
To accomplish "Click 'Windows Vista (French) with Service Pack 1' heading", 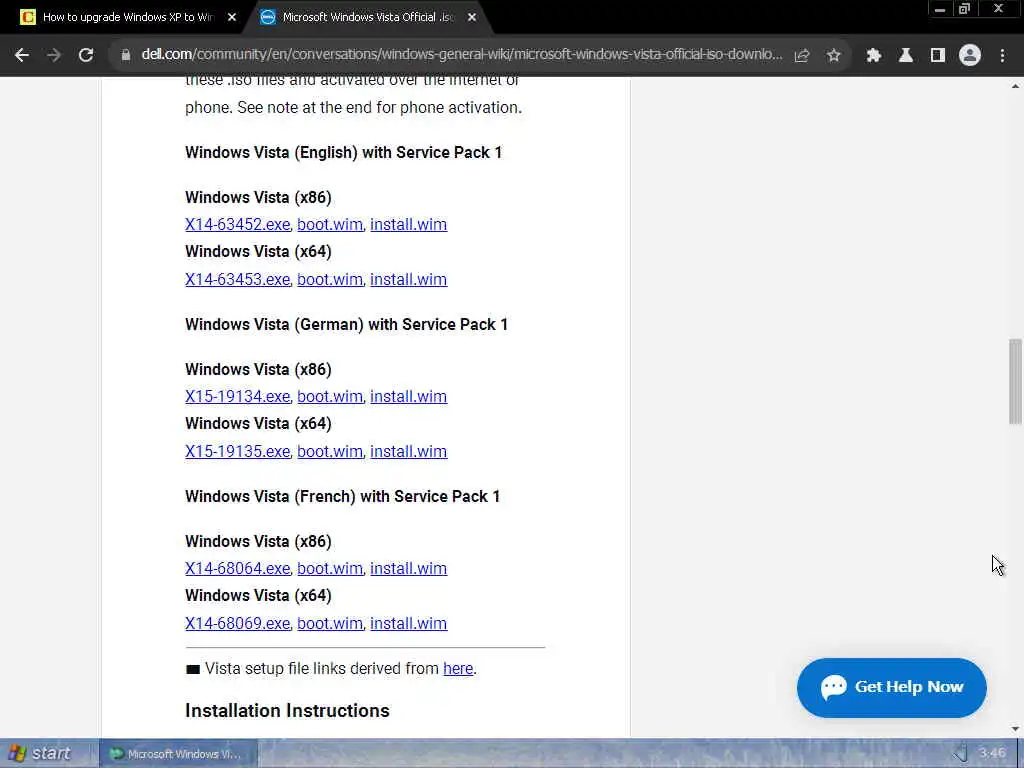I will [x=342, y=496].
